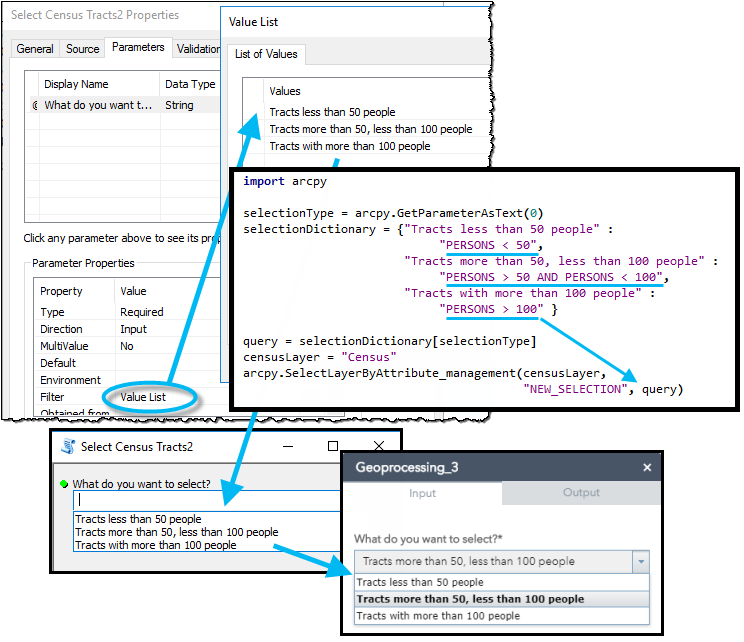Select the List of Values tab

click(266, 54)
